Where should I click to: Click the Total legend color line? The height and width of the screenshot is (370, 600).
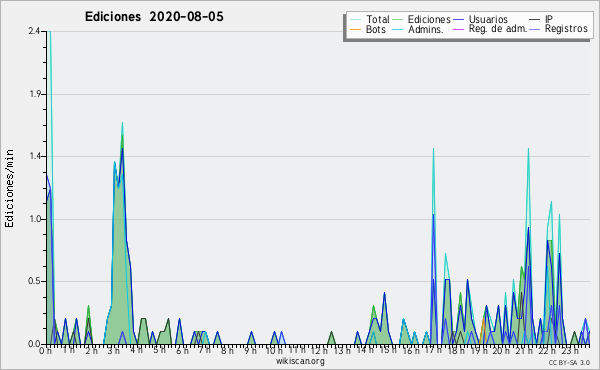click(355, 20)
